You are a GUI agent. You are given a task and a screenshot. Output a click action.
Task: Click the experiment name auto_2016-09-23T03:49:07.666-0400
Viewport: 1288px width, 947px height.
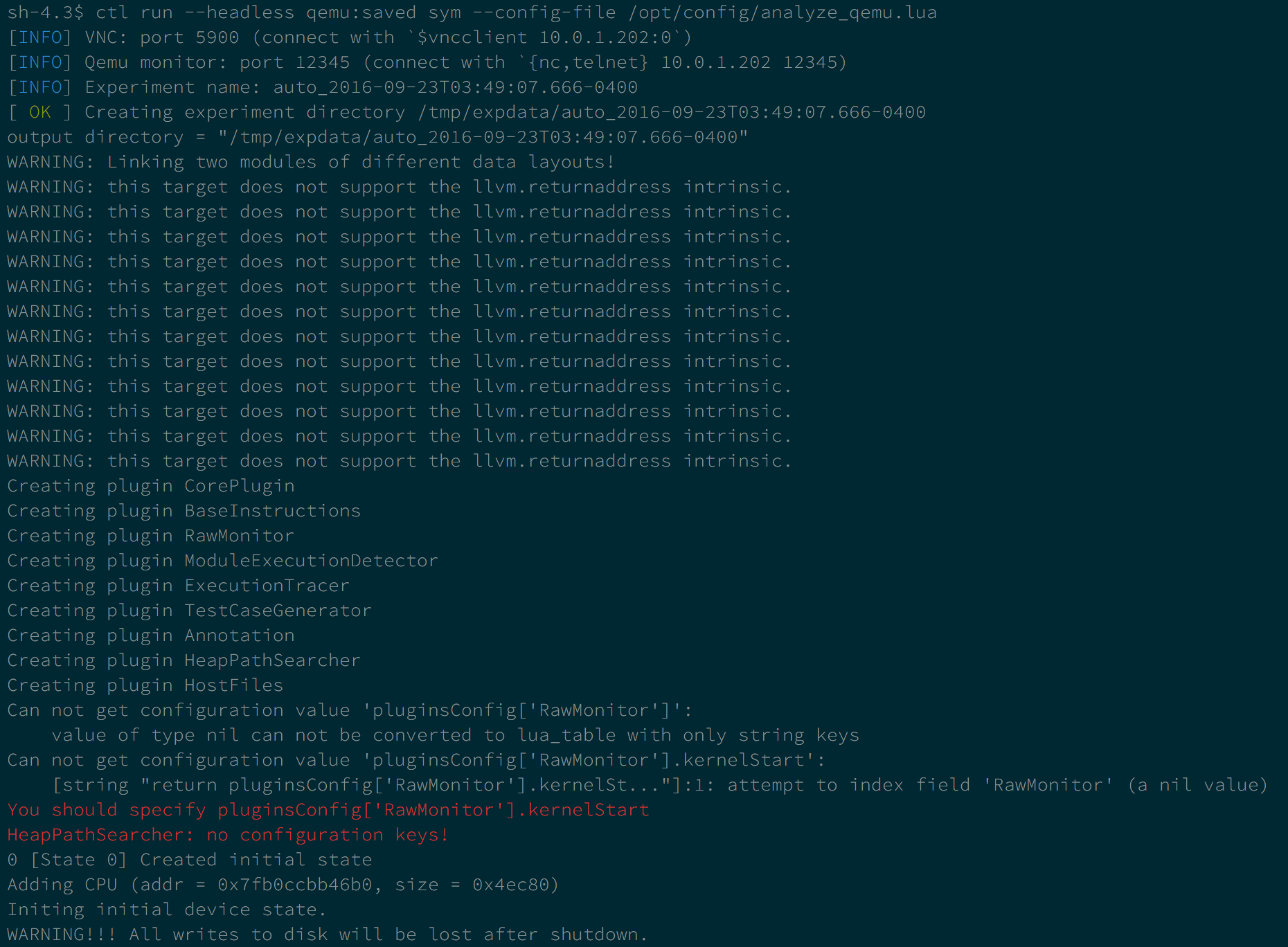[x=456, y=88]
